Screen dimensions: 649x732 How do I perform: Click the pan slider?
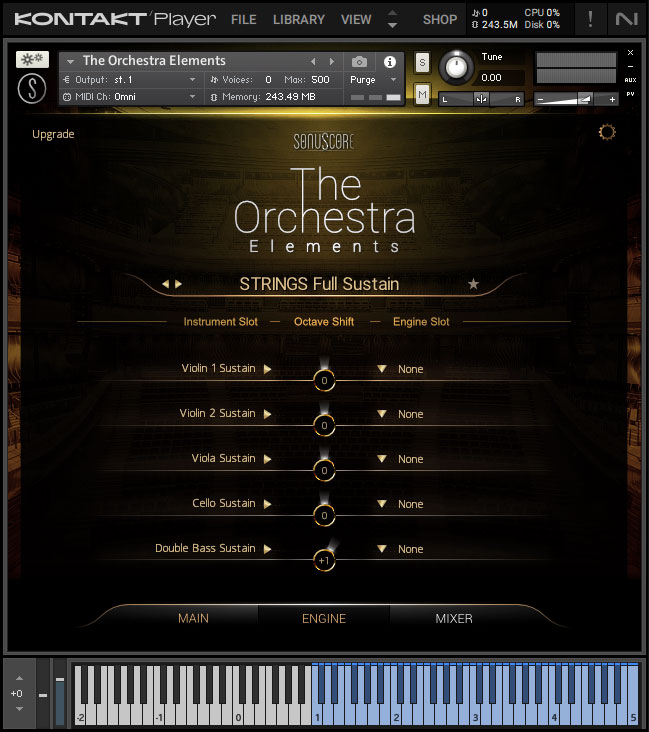pyautogui.click(x=481, y=99)
